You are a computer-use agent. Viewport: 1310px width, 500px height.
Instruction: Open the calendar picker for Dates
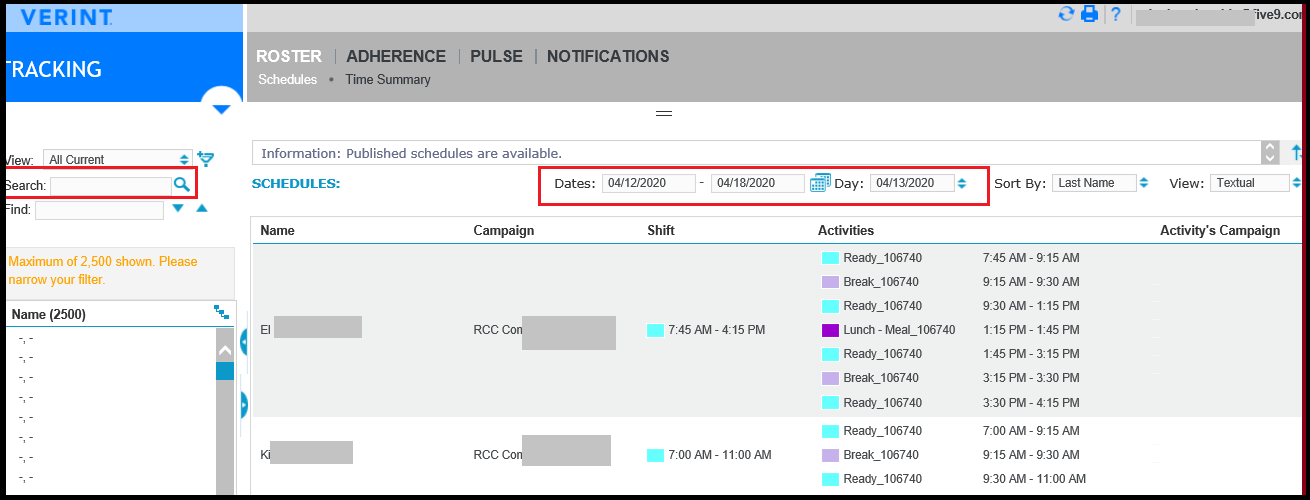(820, 182)
